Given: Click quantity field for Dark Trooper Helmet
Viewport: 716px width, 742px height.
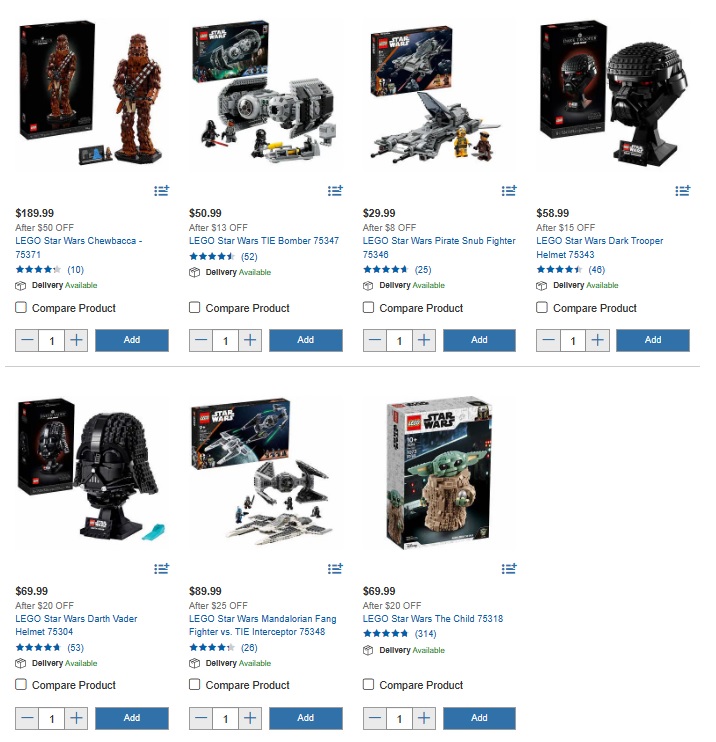Looking at the screenshot, I should [573, 340].
